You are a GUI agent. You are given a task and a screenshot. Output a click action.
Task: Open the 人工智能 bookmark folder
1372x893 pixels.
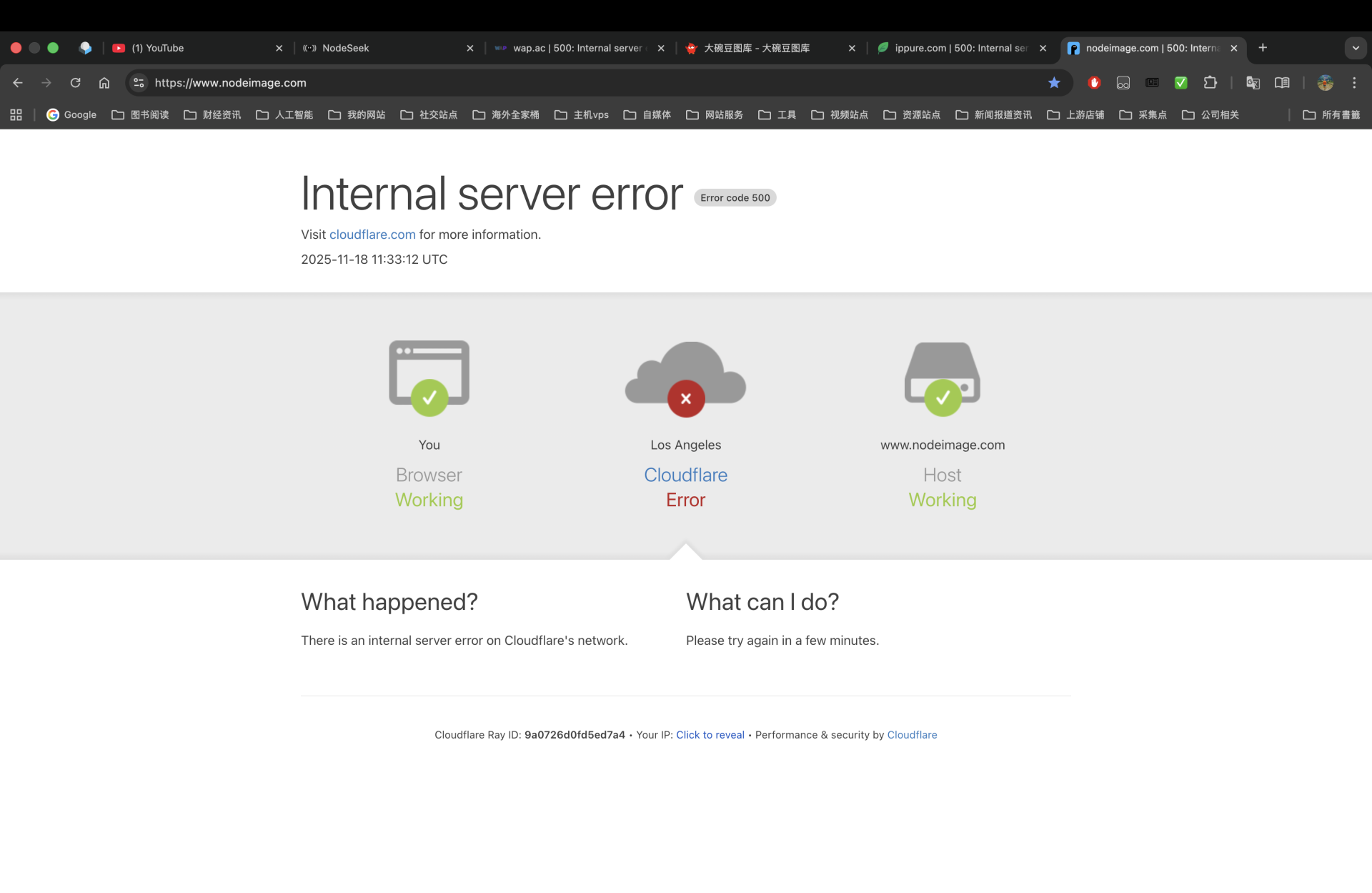coord(285,114)
